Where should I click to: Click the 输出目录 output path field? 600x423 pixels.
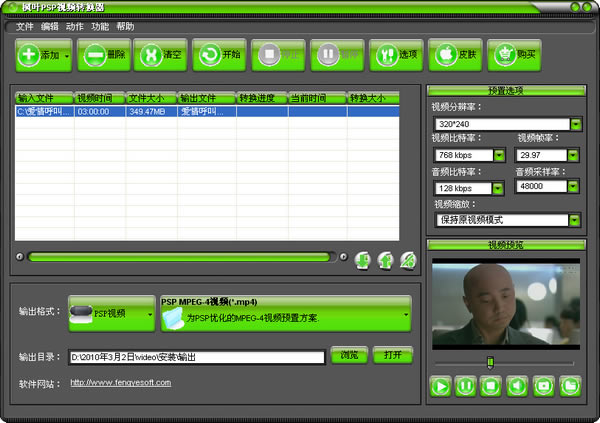click(x=196, y=356)
